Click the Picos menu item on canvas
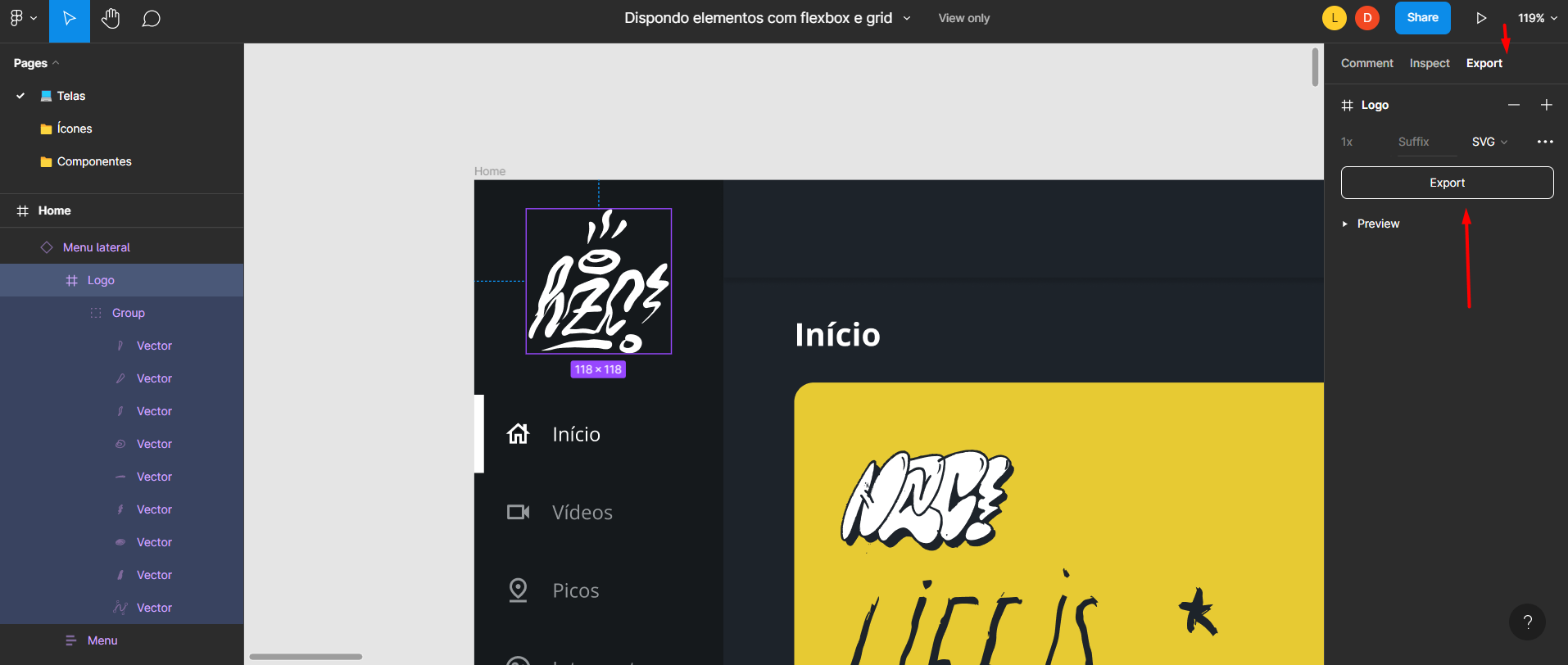This screenshot has height=665, width=1568. pos(576,590)
